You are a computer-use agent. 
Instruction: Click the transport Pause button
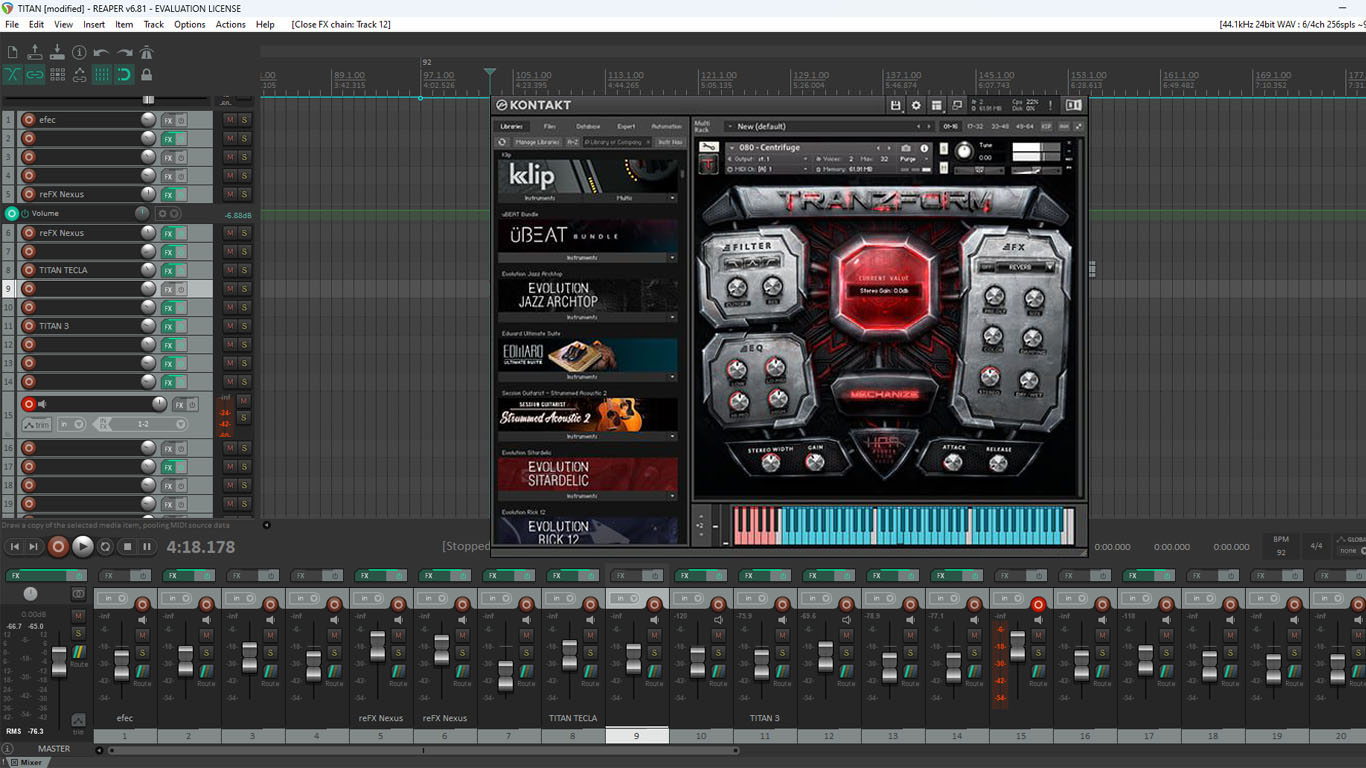147,547
